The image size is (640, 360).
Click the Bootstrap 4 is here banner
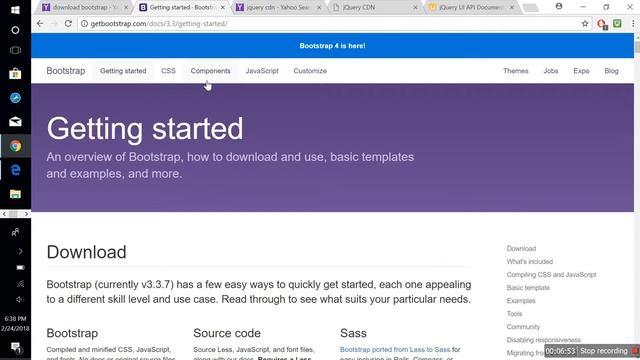tap(332, 46)
